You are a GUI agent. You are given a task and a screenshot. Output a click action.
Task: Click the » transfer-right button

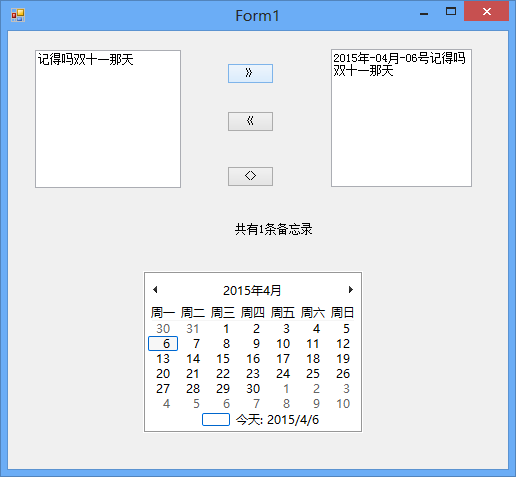[x=250, y=73]
